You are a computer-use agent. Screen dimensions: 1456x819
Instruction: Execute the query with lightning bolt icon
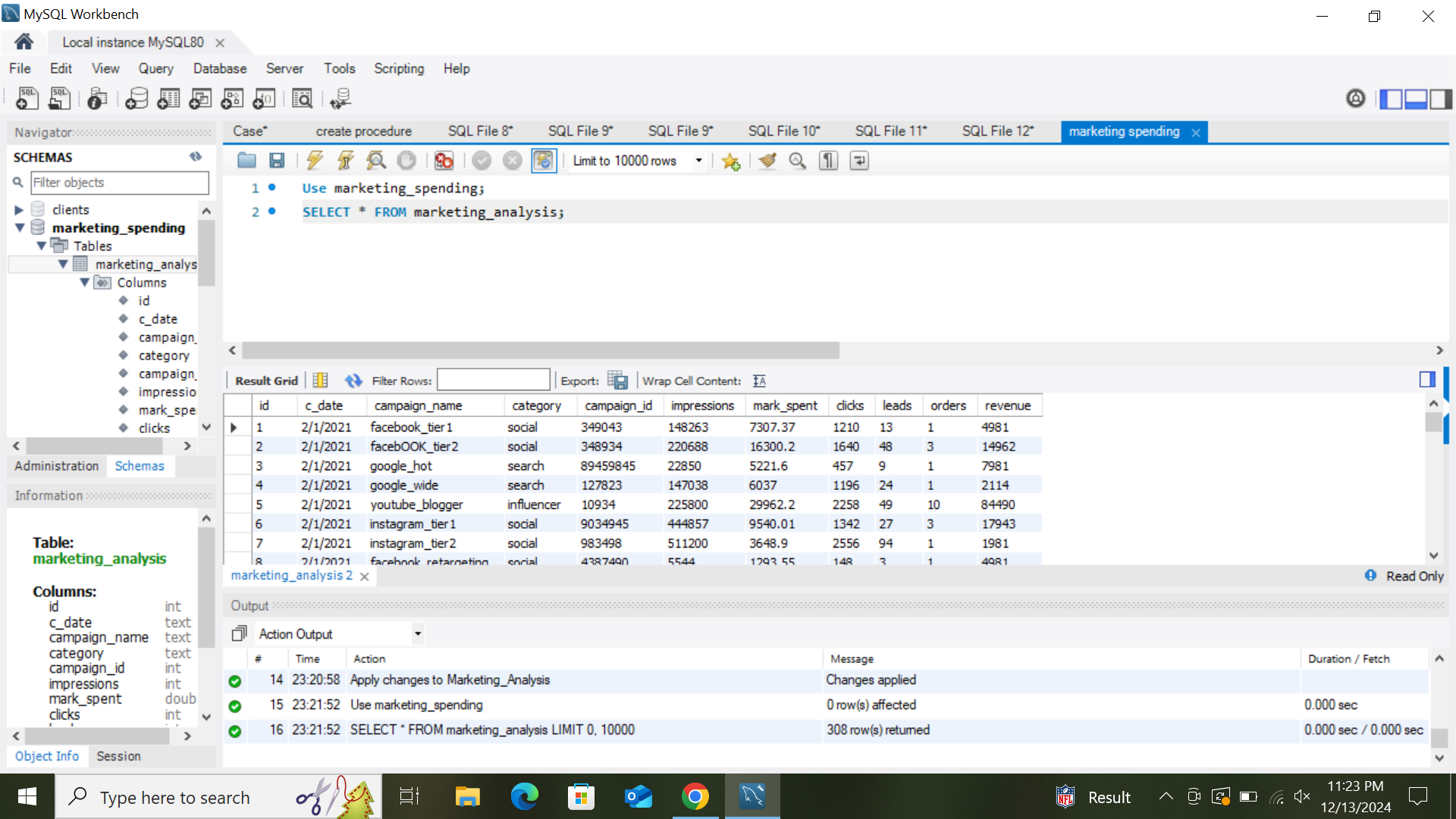(315, 161)
